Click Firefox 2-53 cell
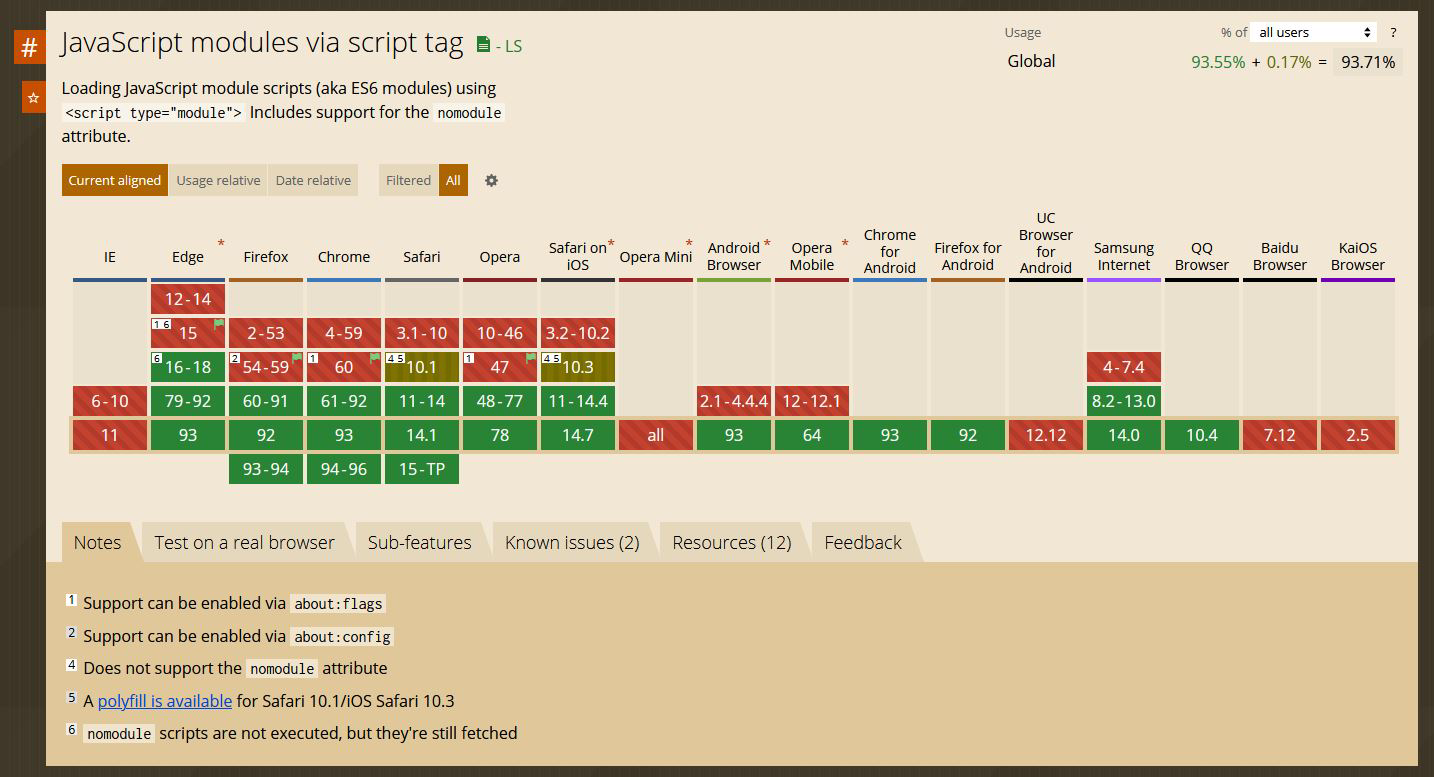The image size is (1434, 777). tap(266, 333)
